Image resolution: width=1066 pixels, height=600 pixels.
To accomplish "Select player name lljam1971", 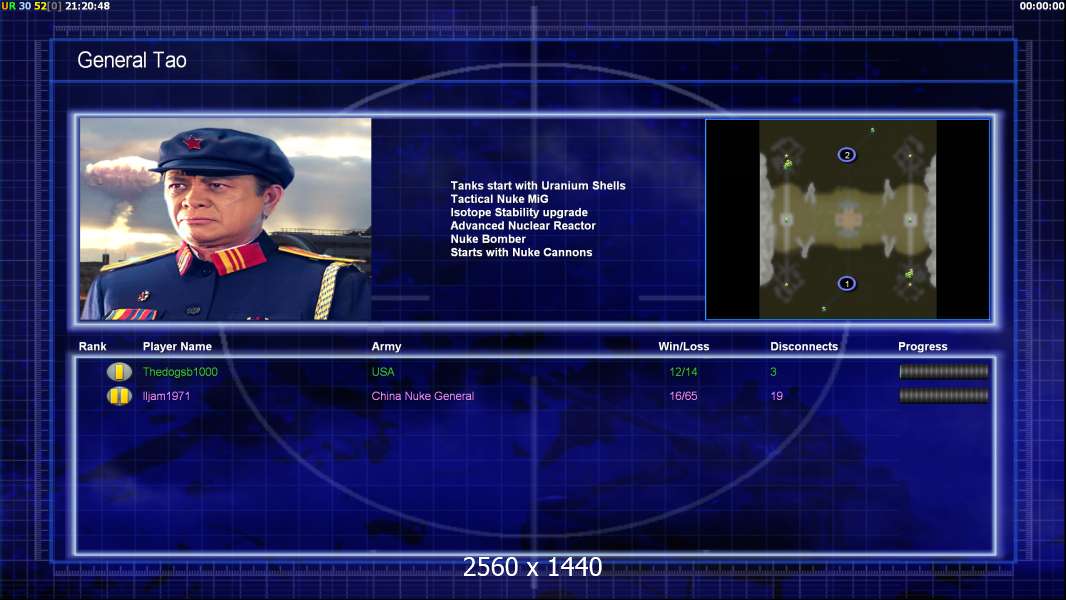I will tap(166, 396).
